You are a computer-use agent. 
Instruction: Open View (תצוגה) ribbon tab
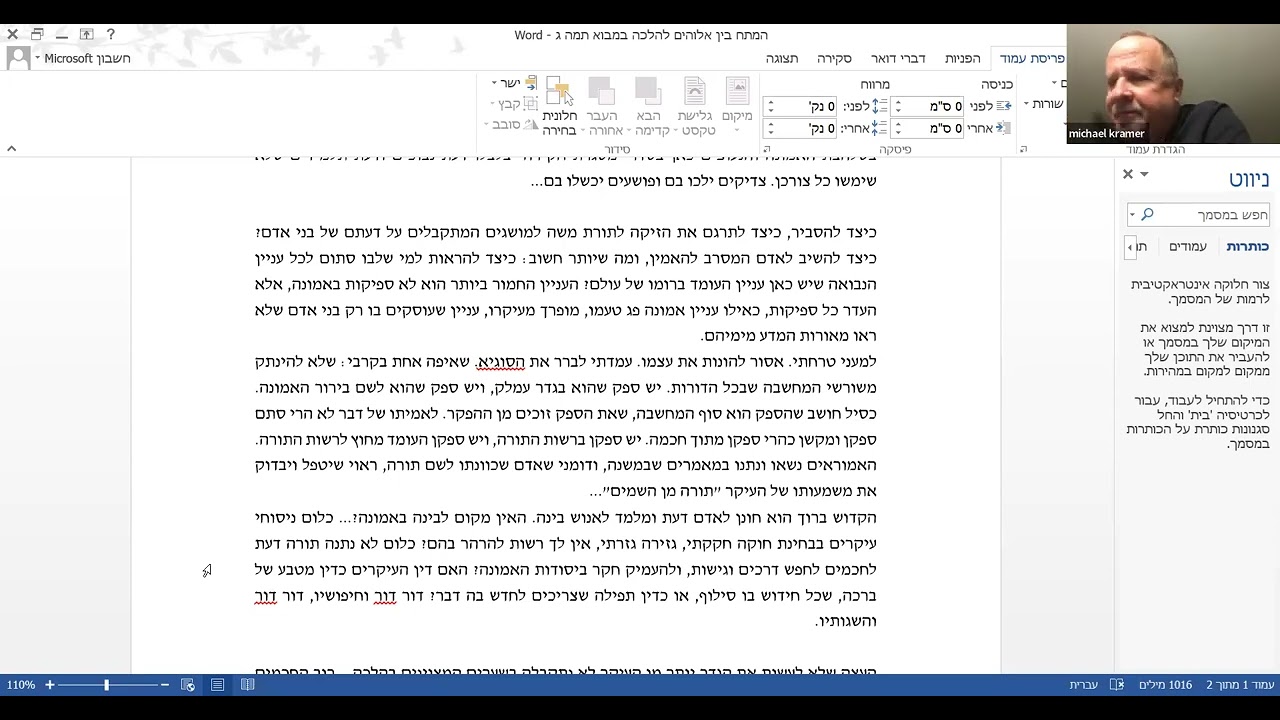[782, 59]
